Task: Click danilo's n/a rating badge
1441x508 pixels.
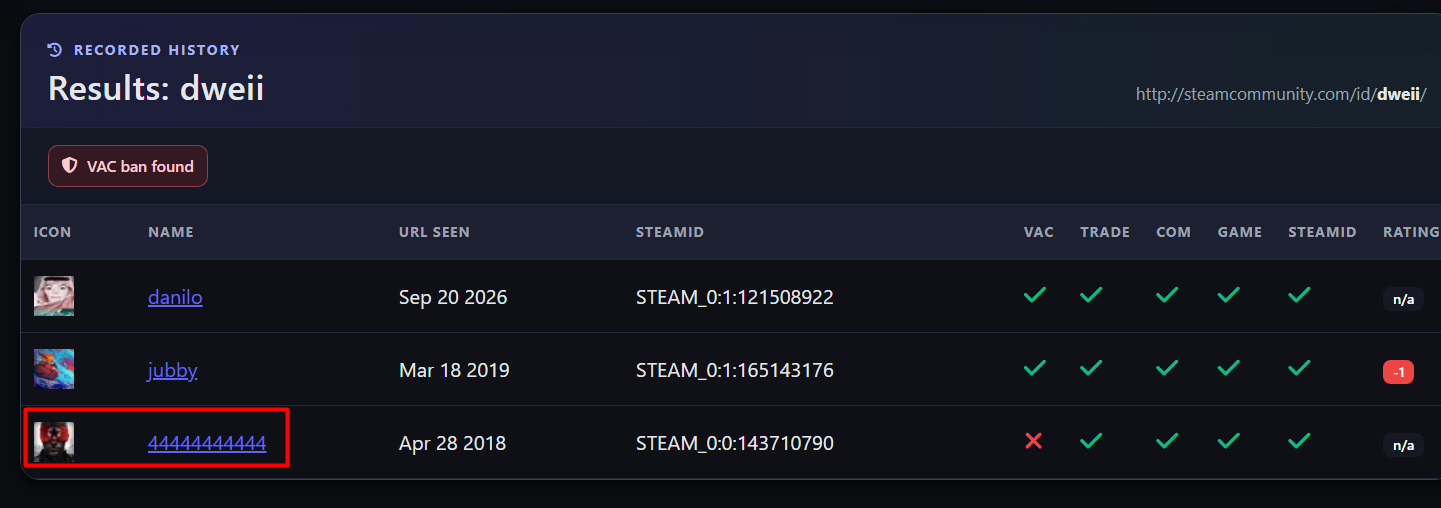Action: 1403,299
